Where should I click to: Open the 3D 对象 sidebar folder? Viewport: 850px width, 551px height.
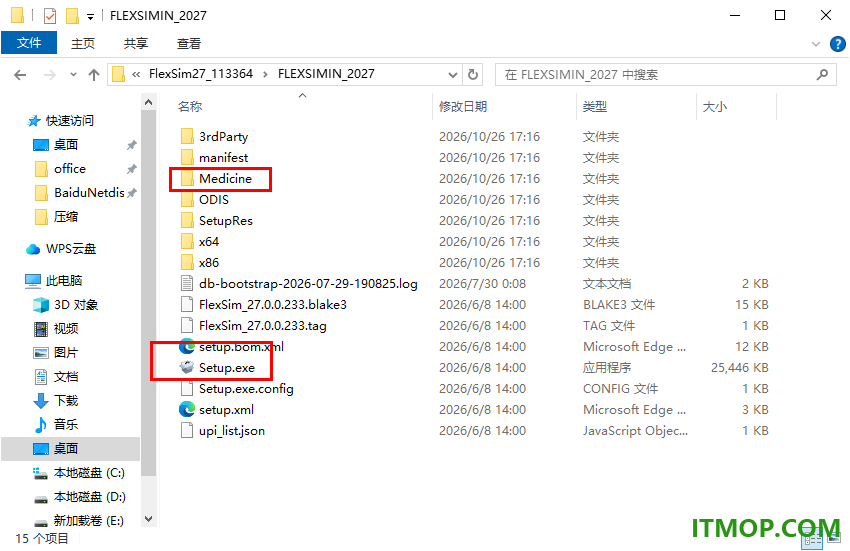pyautogui.click(x=75, y=305)
